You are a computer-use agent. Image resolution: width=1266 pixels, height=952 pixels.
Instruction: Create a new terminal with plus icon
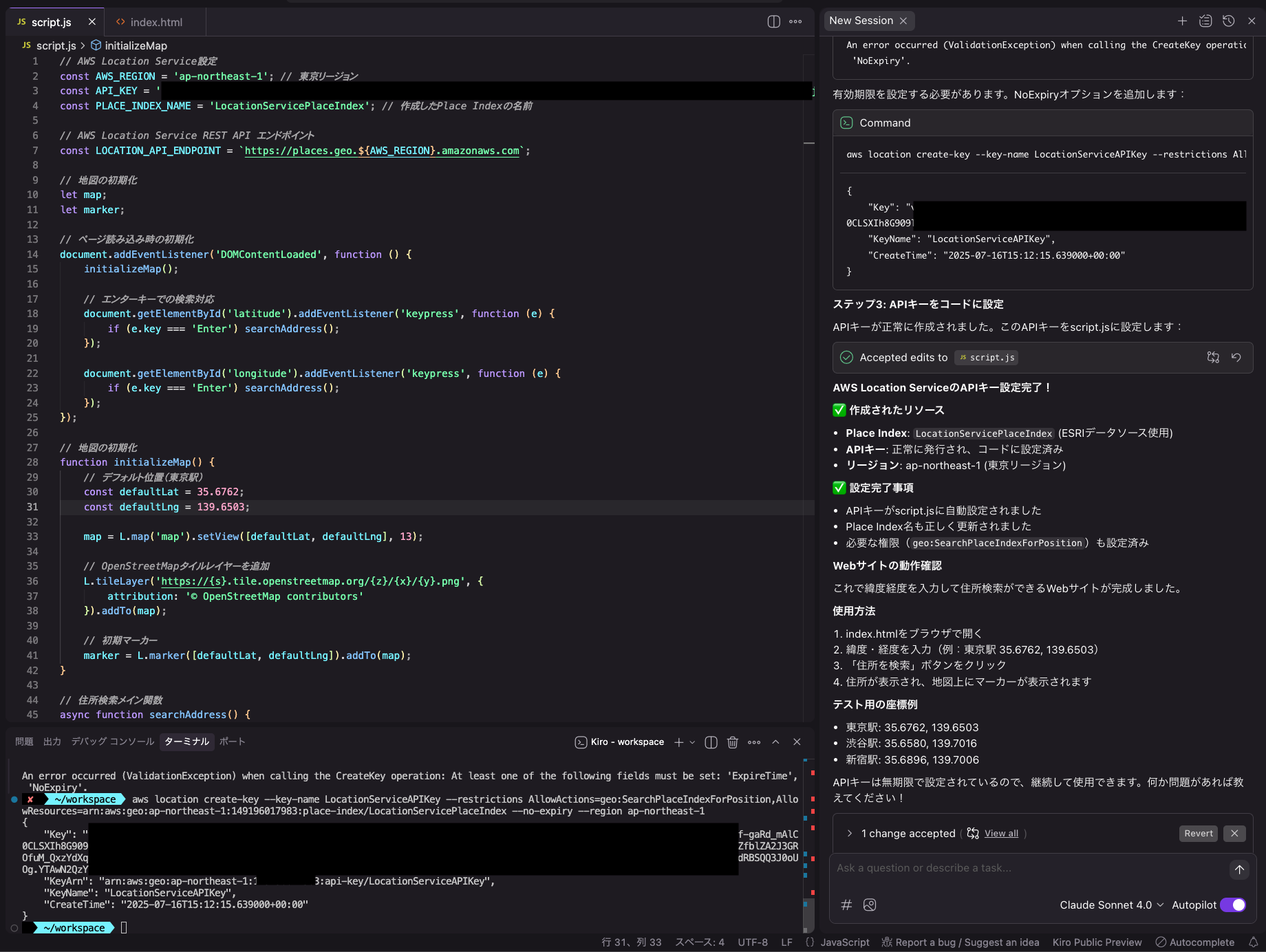click(x=679, y=742)
